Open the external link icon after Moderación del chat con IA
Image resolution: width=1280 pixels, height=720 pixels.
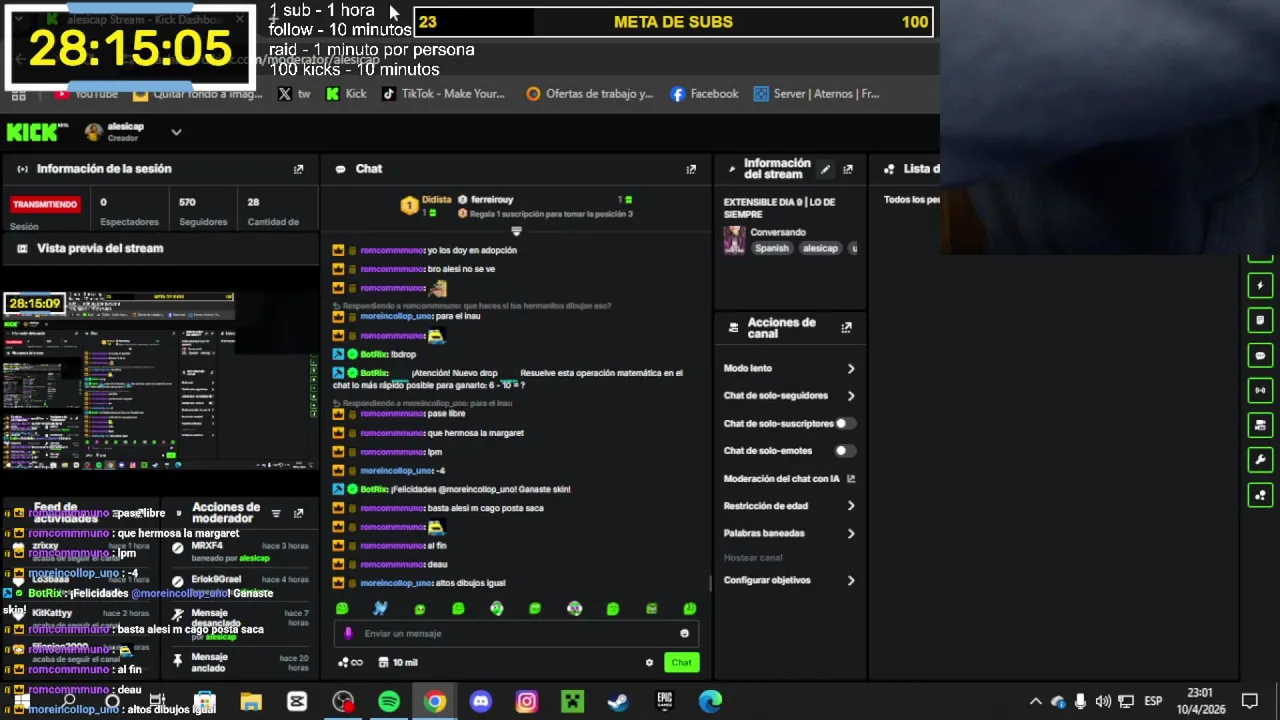click(x=851, y=479)
